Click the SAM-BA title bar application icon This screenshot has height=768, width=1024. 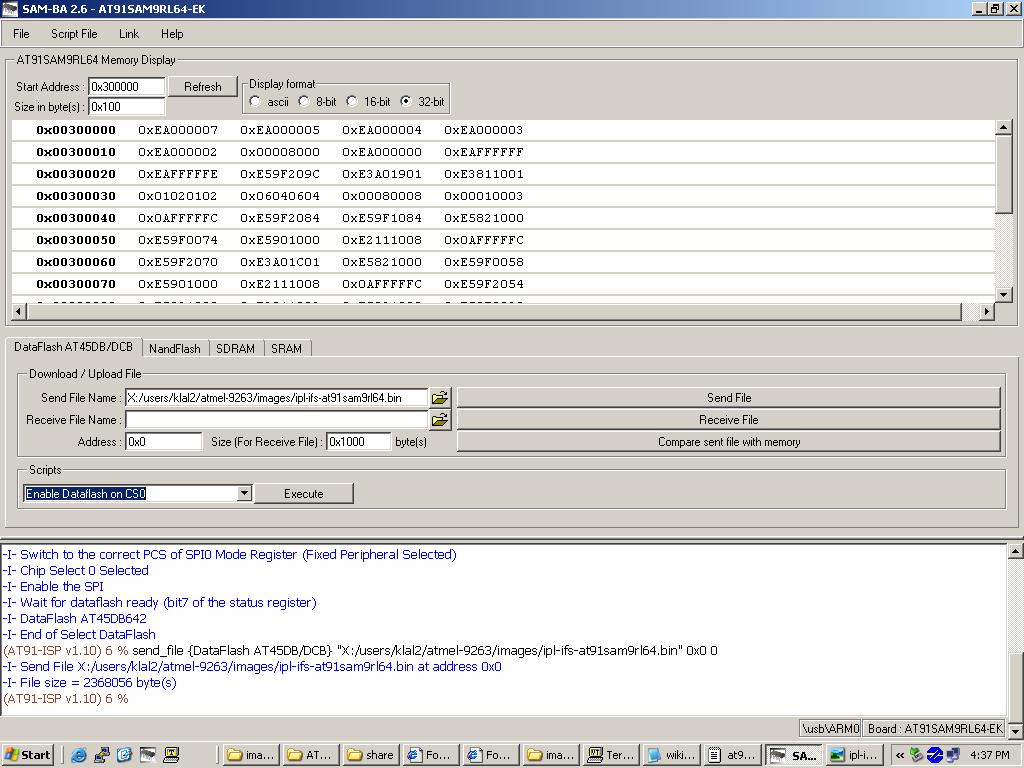pyautogui.click(x=9, y=9)
